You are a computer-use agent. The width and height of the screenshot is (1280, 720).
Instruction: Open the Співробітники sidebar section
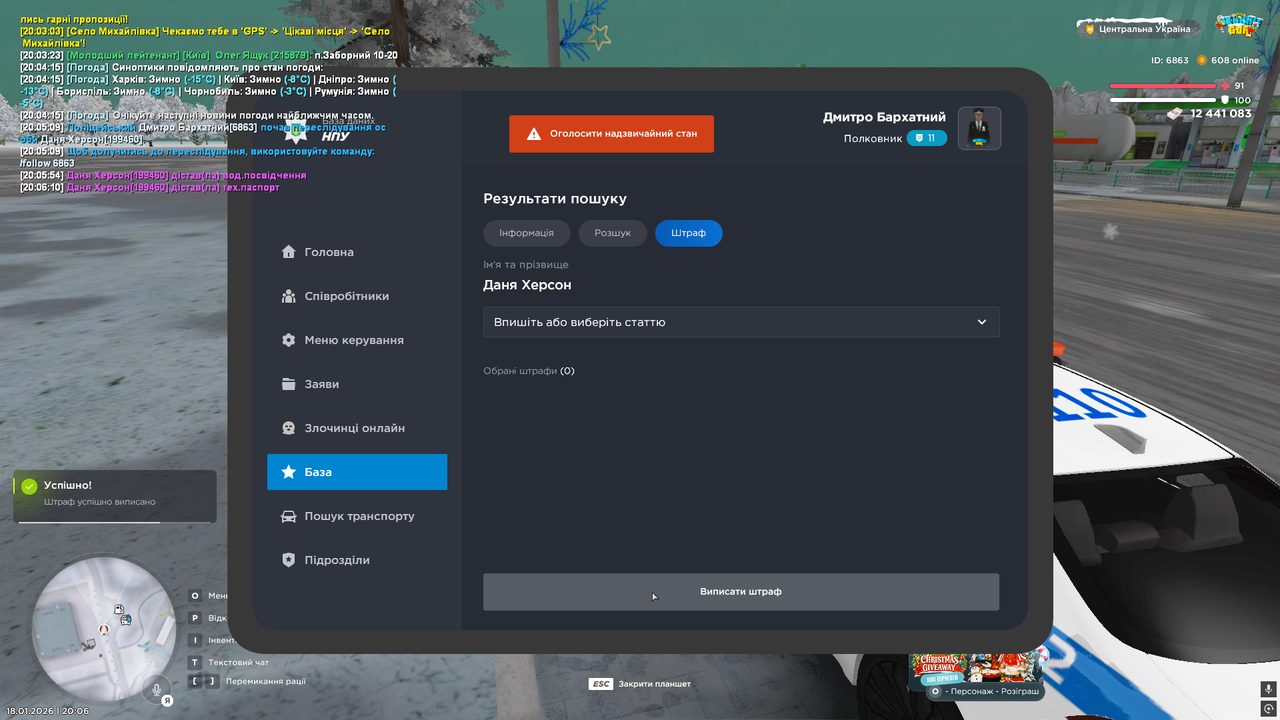(357, 296)
